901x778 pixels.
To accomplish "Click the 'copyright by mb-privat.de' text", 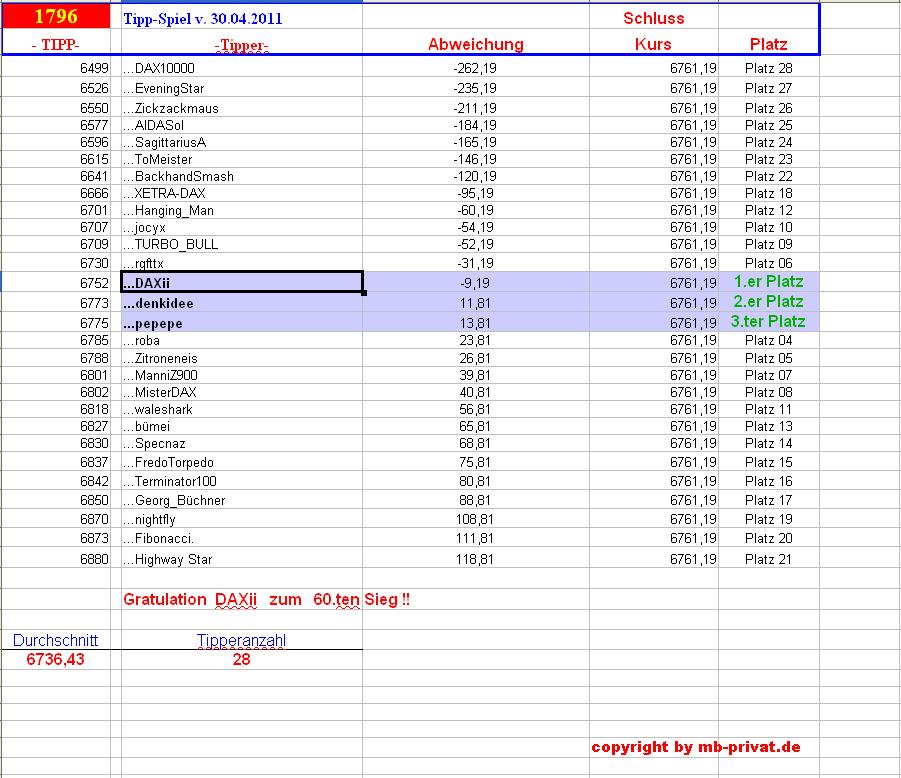I will tap(696, 747).
